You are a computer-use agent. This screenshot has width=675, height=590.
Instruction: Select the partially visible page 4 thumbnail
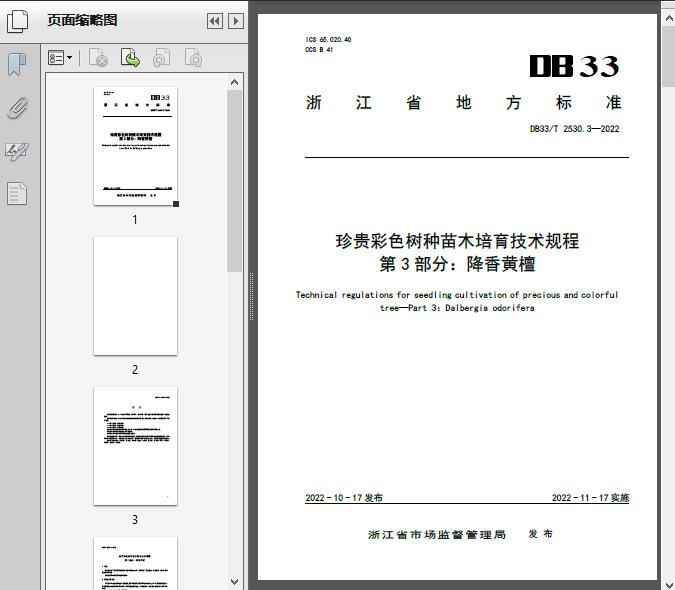[135, 562]
